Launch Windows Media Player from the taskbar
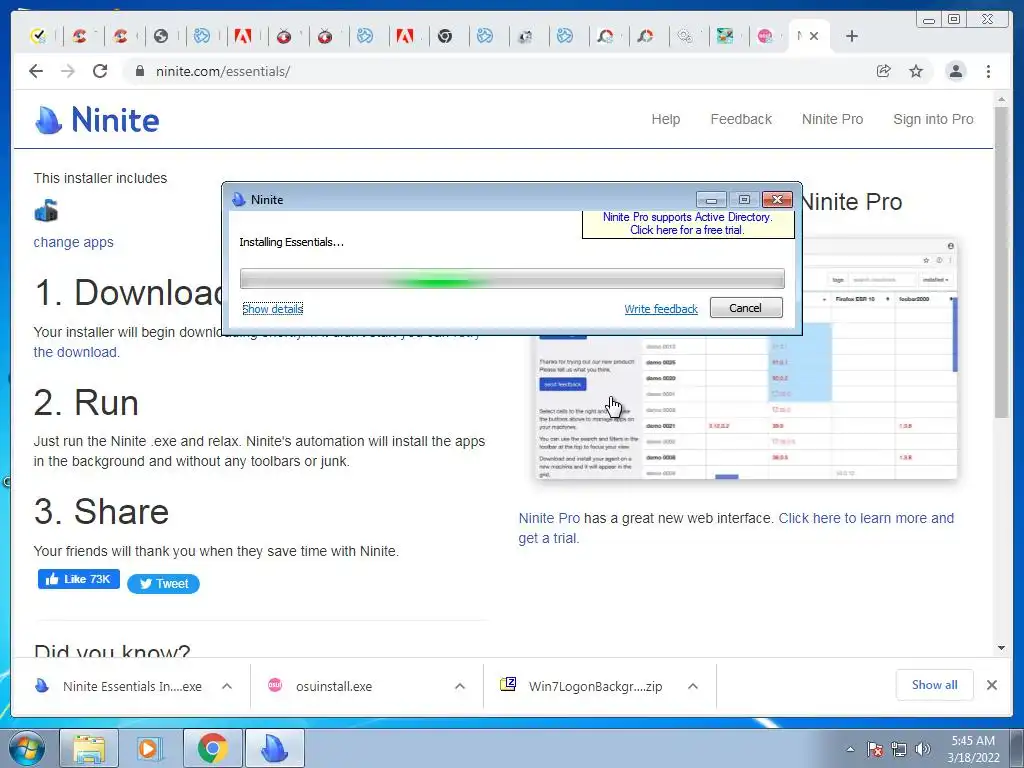The height and width of the screenshot is (768, 1024). point(149,748)
